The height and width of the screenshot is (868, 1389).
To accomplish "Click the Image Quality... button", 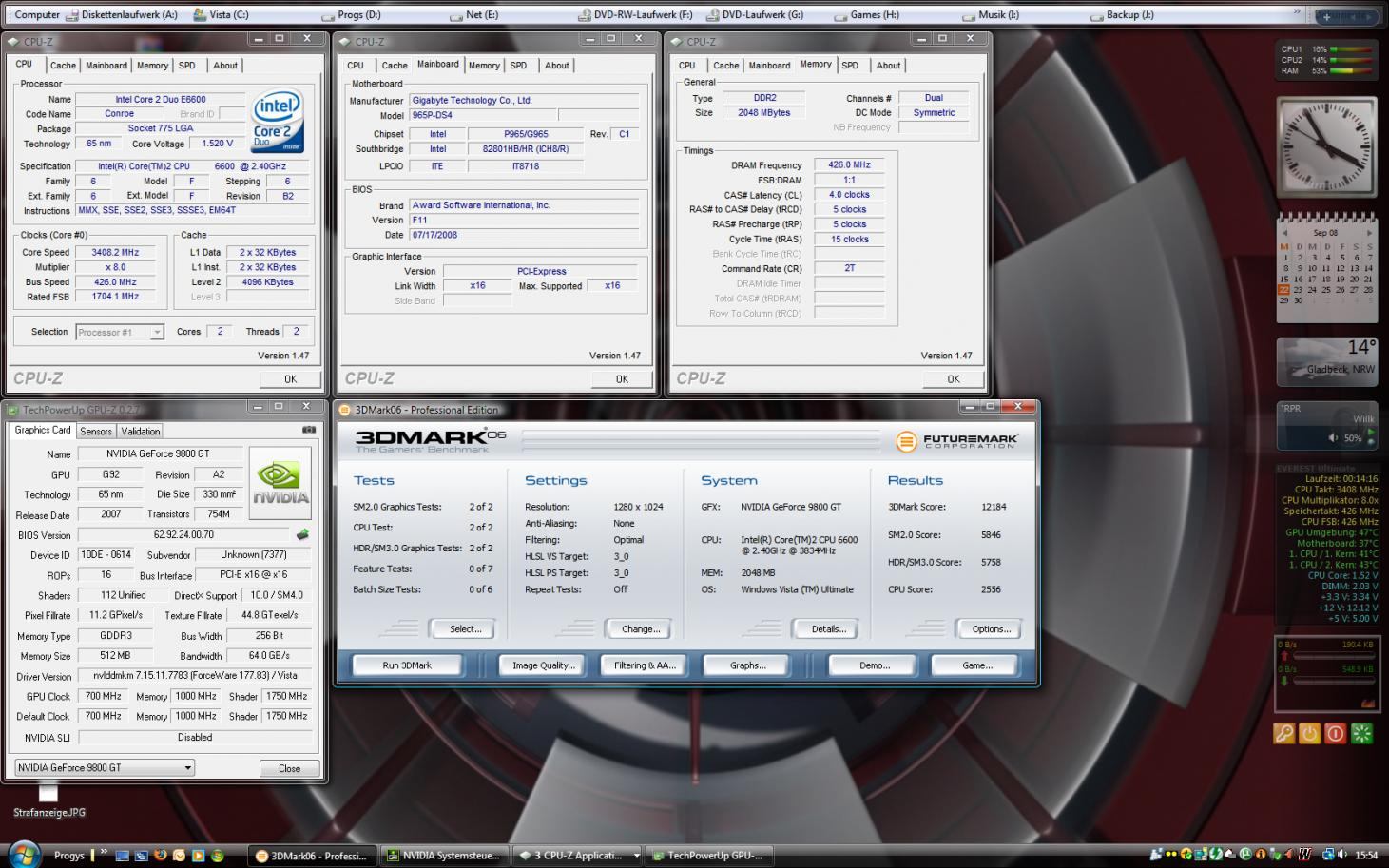I will (544, 665).
